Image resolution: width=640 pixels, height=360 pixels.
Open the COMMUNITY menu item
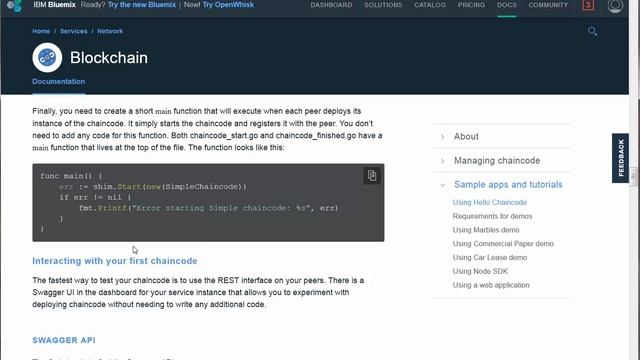point(548,5)
